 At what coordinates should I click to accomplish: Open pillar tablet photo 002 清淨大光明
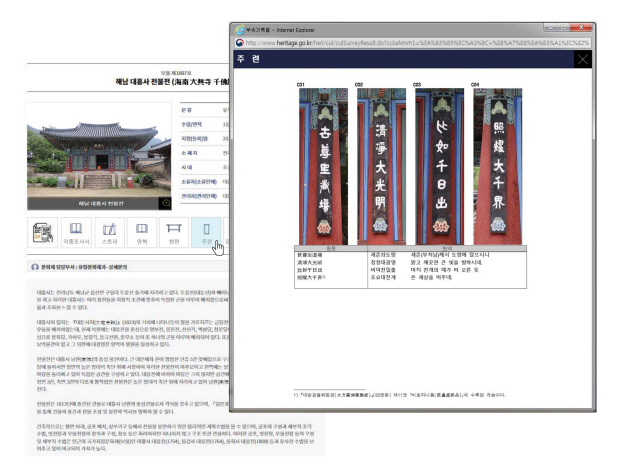point(382,166)
